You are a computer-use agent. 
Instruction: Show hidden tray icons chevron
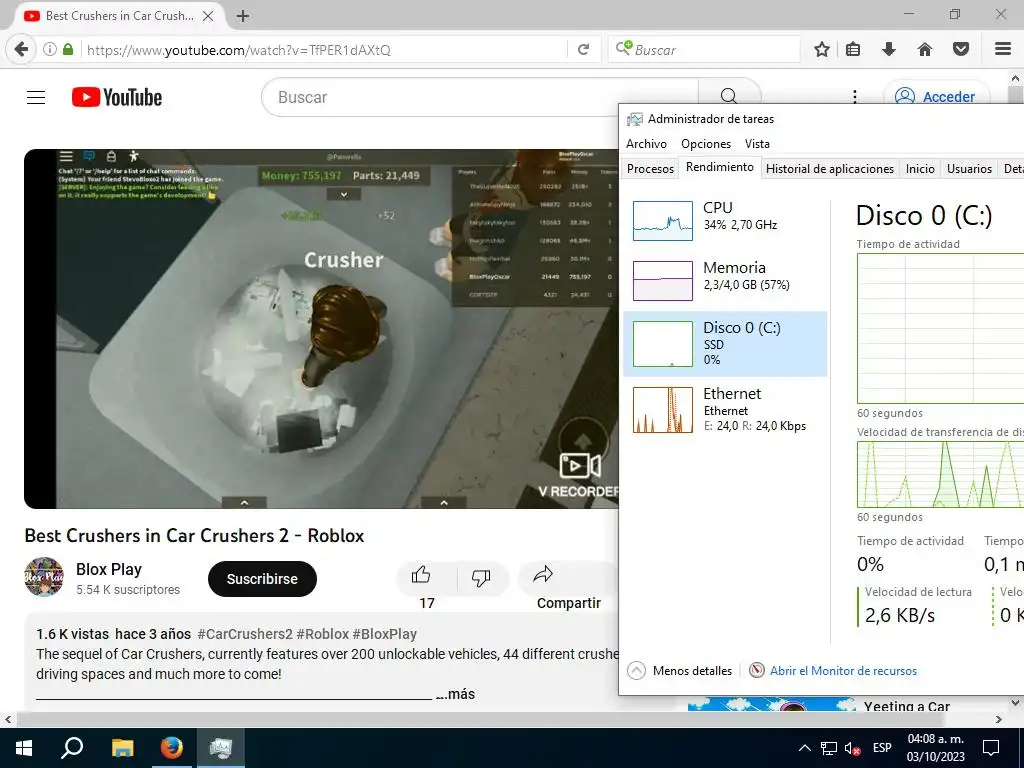point(805,748)
